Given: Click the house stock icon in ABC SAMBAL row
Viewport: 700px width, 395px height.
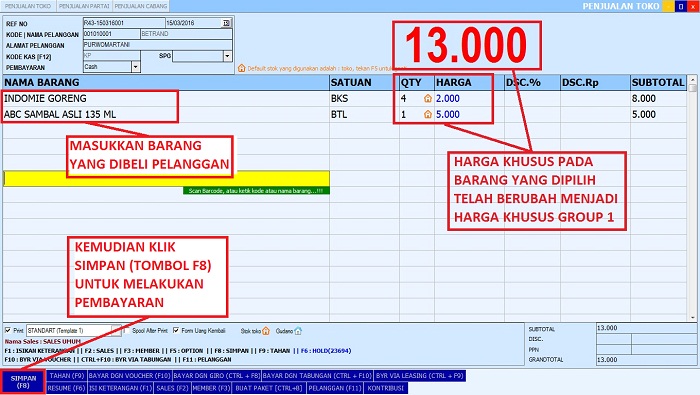Looking at the screenshot, I should [x=428, y=114].
